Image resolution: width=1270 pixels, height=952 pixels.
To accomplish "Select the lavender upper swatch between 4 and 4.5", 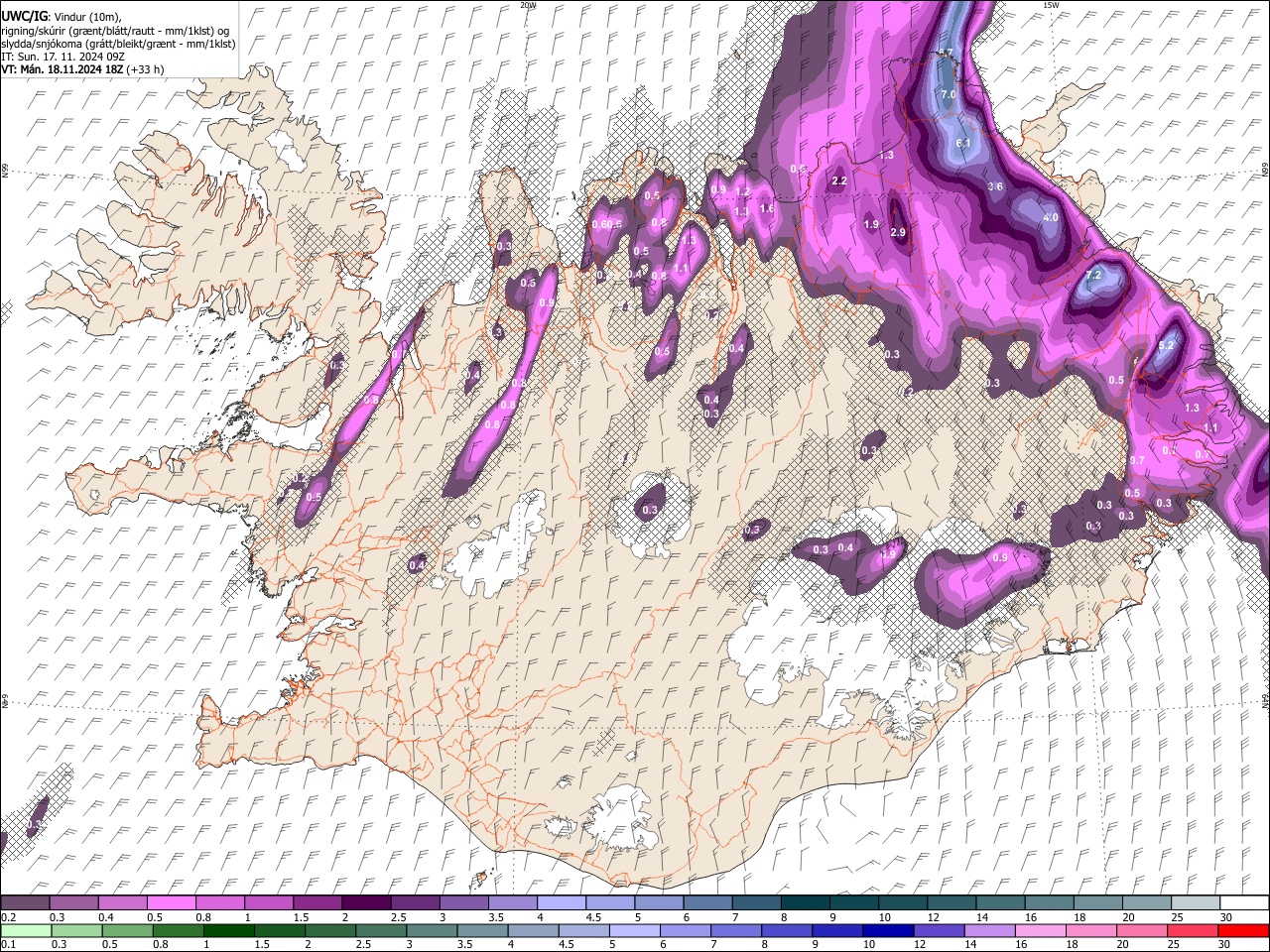I will click(x=562, y=902).
